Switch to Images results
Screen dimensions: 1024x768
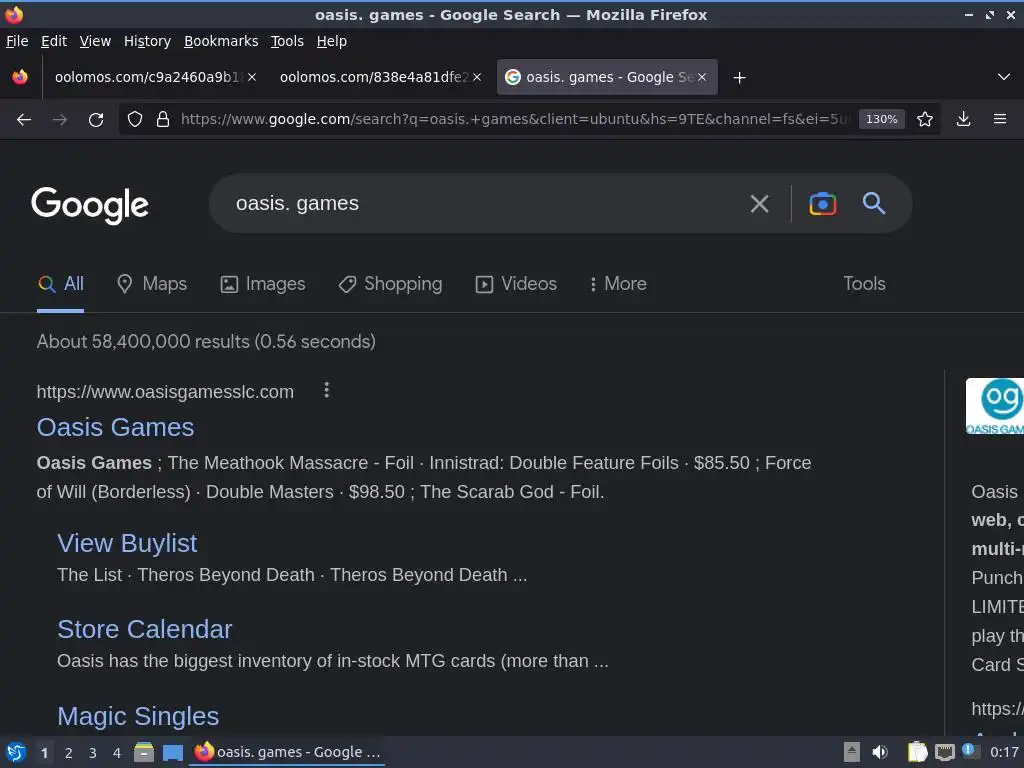pos(263,284)
